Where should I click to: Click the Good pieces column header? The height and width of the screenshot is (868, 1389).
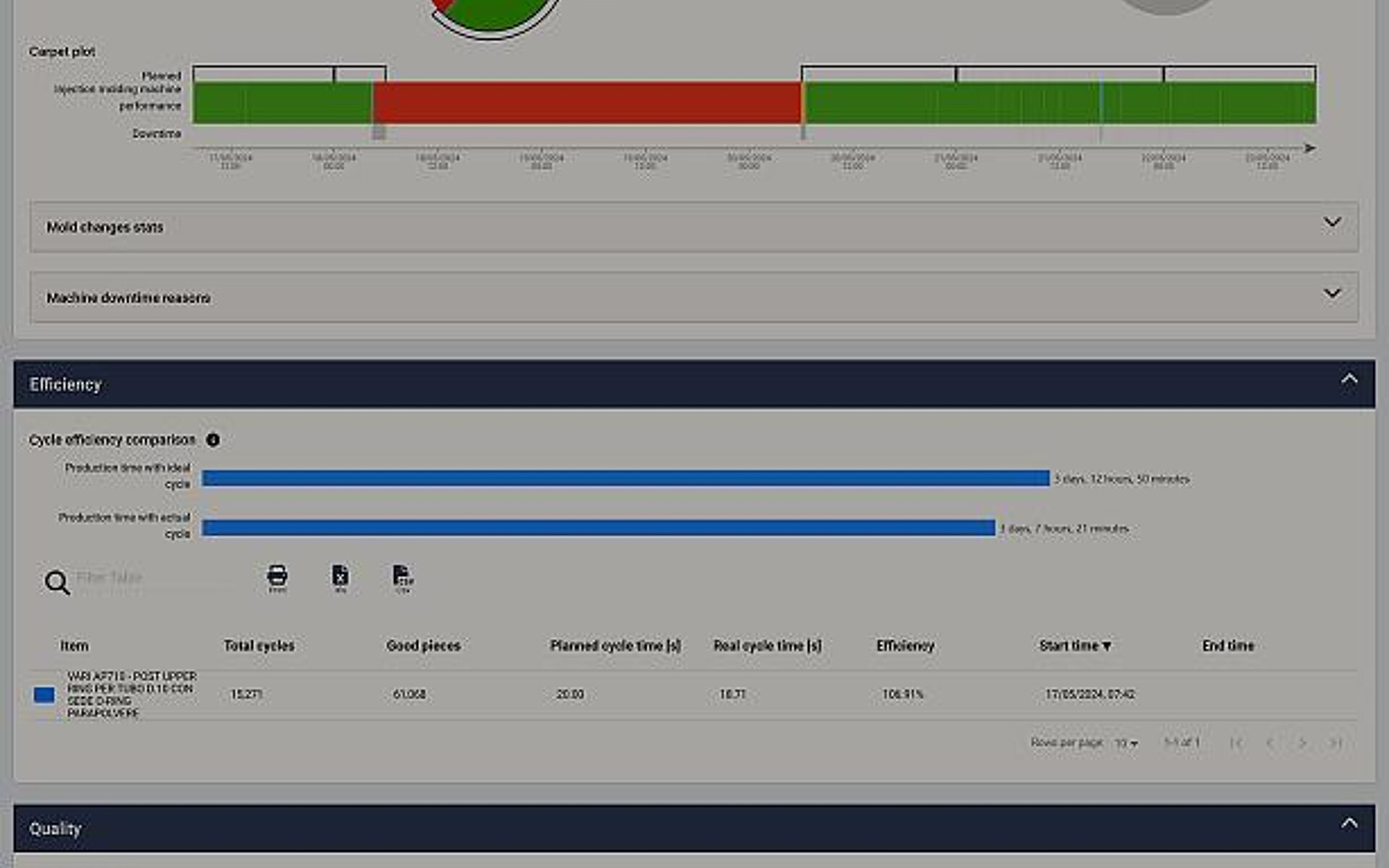(423, 646)
